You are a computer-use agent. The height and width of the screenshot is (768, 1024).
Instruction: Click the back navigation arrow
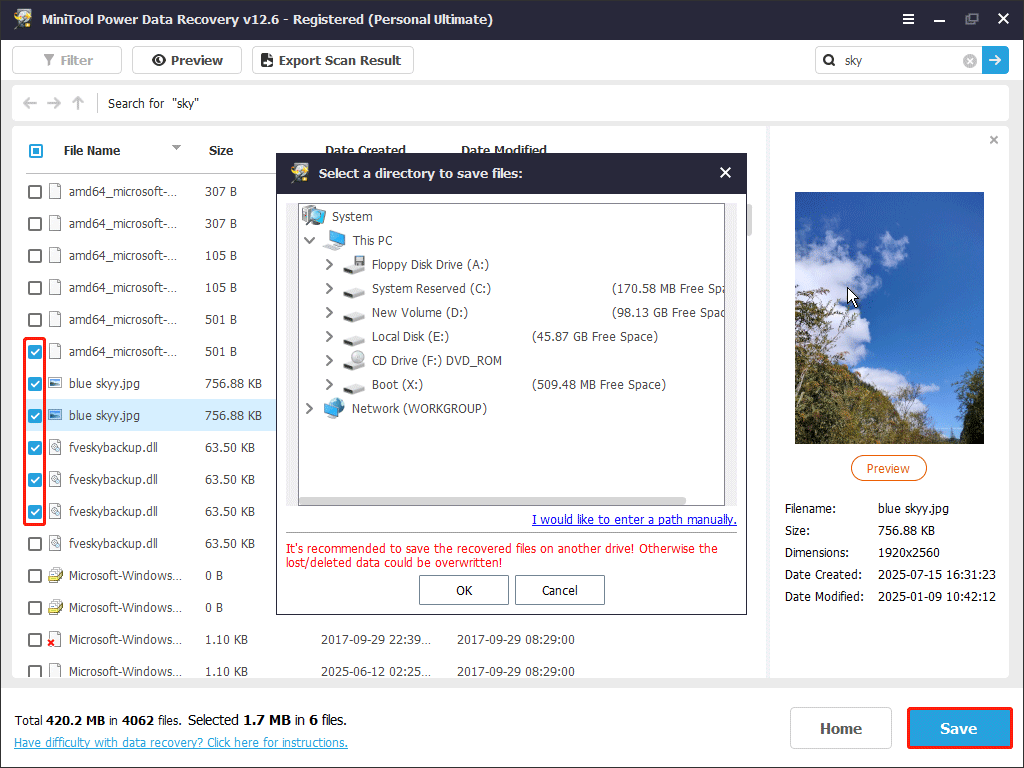29,103
